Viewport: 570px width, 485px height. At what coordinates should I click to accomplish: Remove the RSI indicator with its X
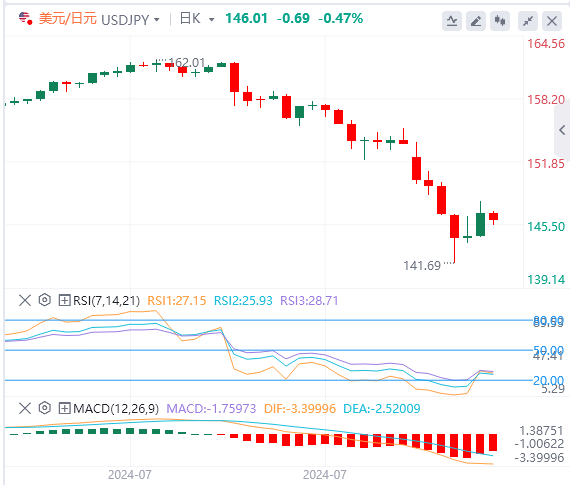tap(25, 300)
